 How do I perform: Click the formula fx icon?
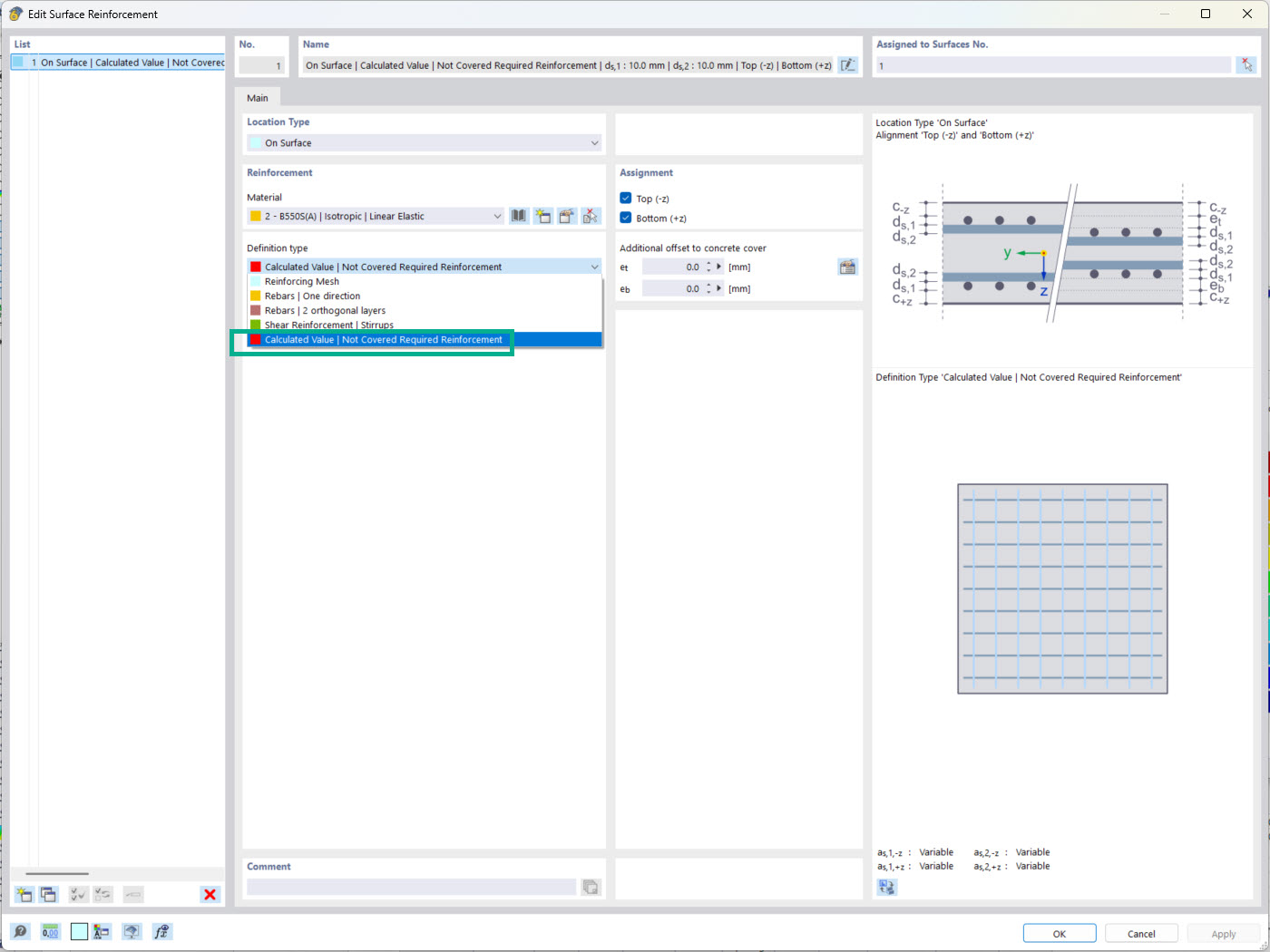click(161, 931)
